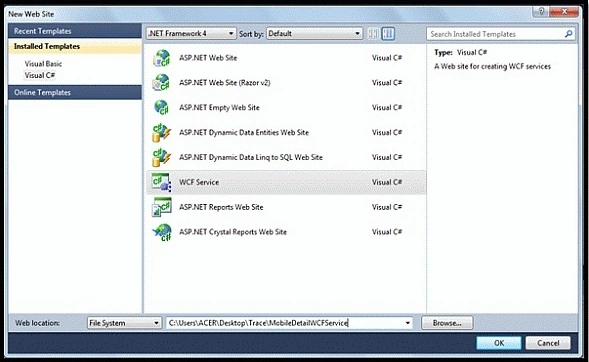Select Visual C# in the templates tree
589x362 pixels.
(x=40, y=75)
